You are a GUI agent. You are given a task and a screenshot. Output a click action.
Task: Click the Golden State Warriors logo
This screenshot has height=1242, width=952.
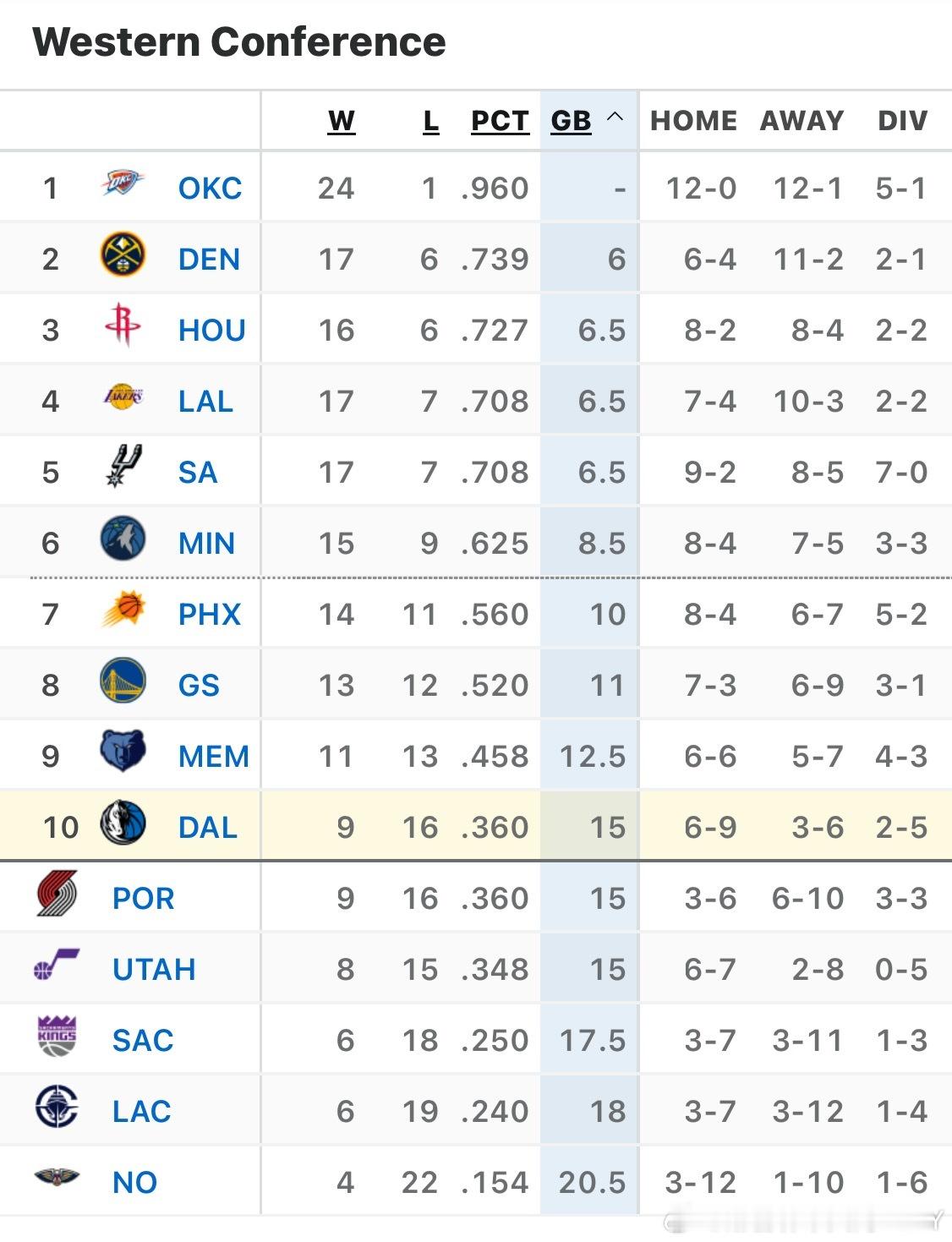click(x=123, y=681)
